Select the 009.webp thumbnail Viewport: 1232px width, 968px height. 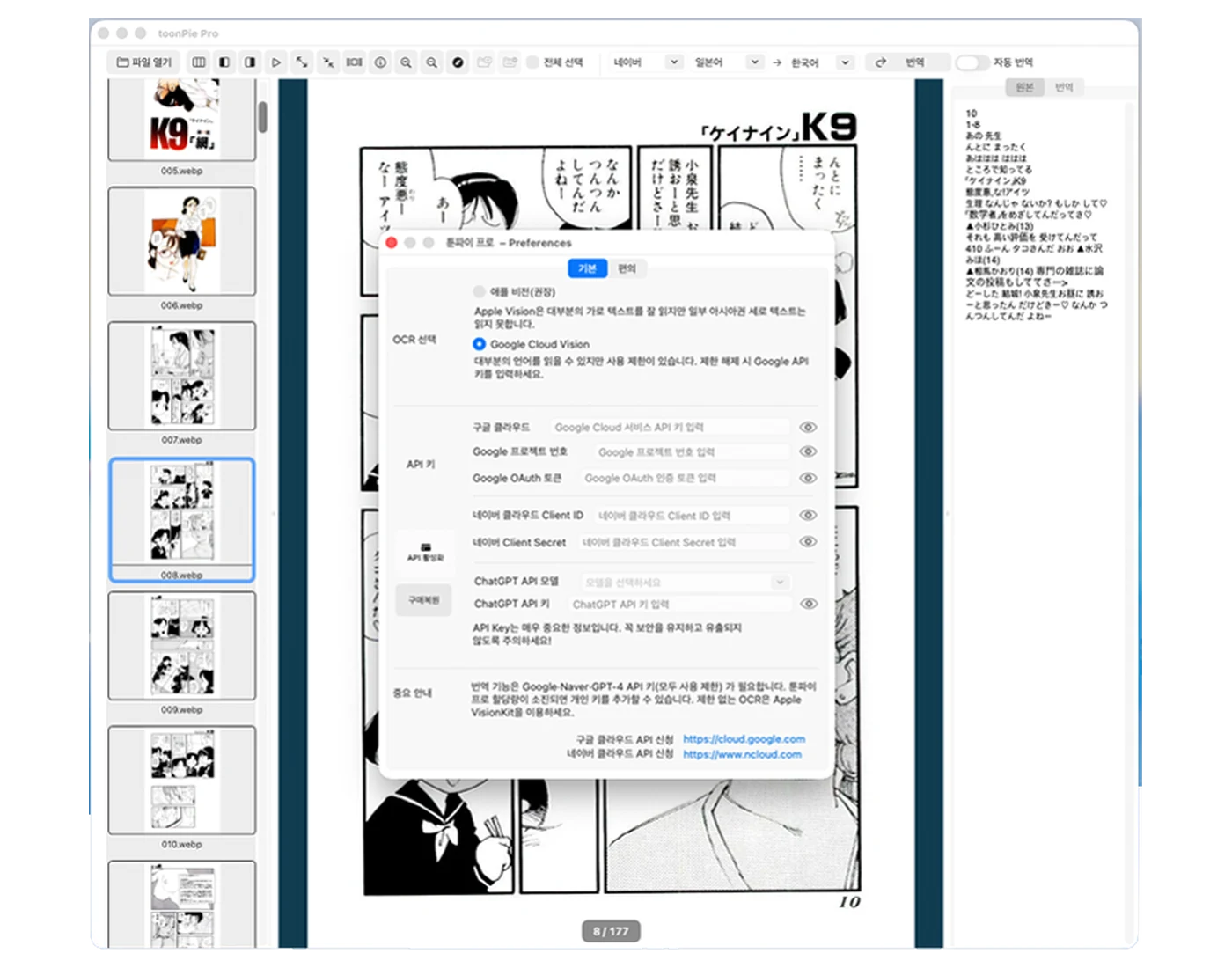182,645
